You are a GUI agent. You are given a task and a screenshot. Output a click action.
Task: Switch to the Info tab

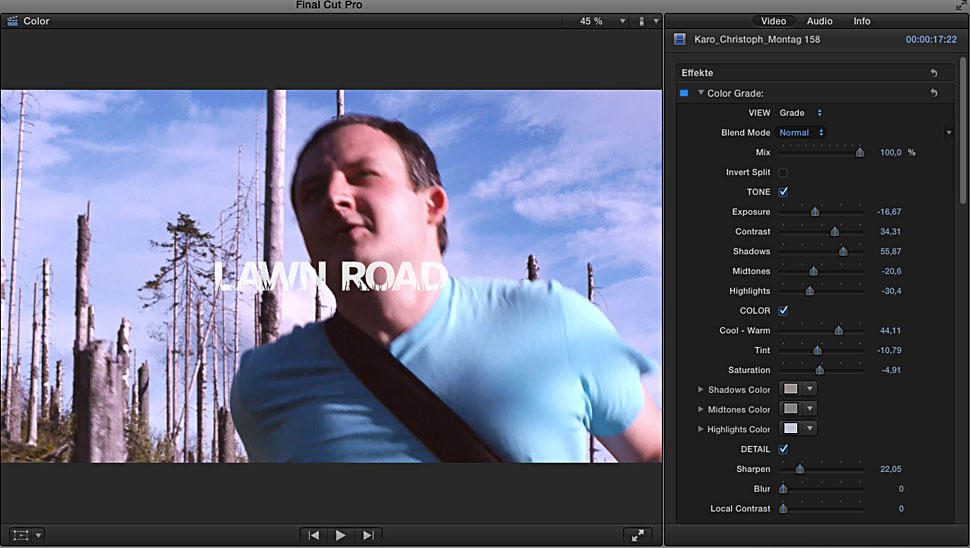(x=861, y=21)
